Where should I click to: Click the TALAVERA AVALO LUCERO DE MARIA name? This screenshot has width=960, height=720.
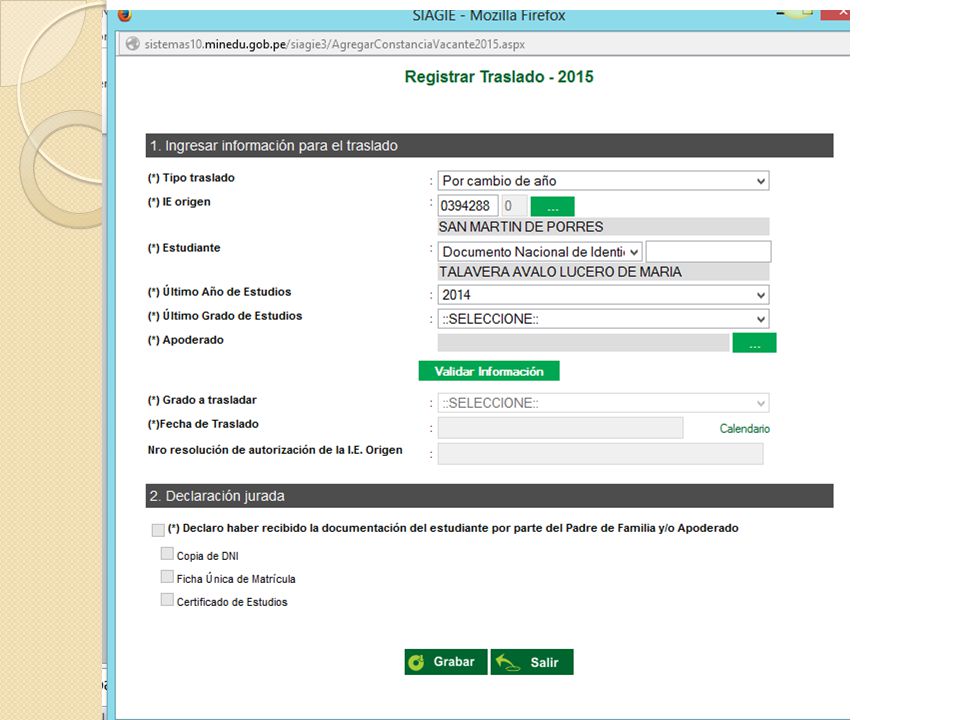[560, 272]
